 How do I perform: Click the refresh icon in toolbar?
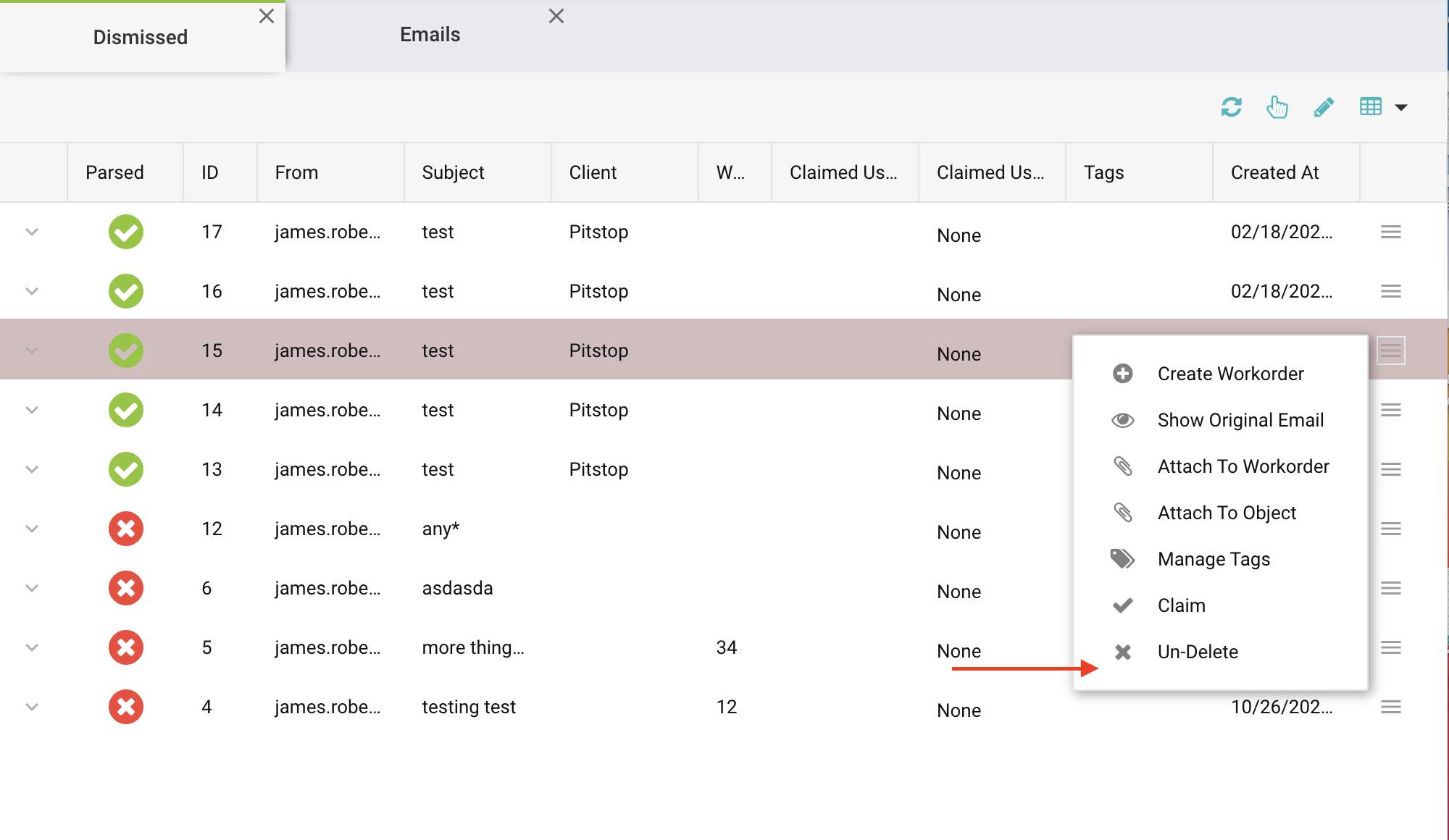click(1231, 107)
